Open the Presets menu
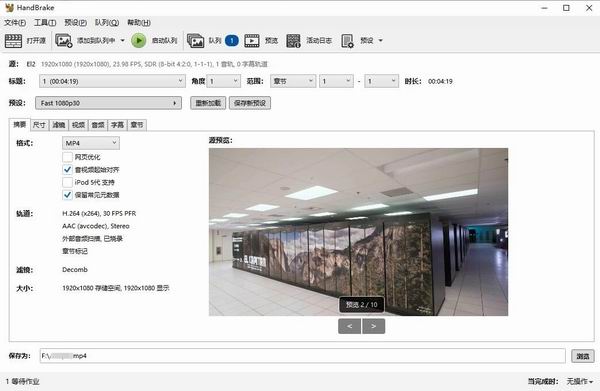The width and height of the screenshot is (600, 391). [75, 23]
